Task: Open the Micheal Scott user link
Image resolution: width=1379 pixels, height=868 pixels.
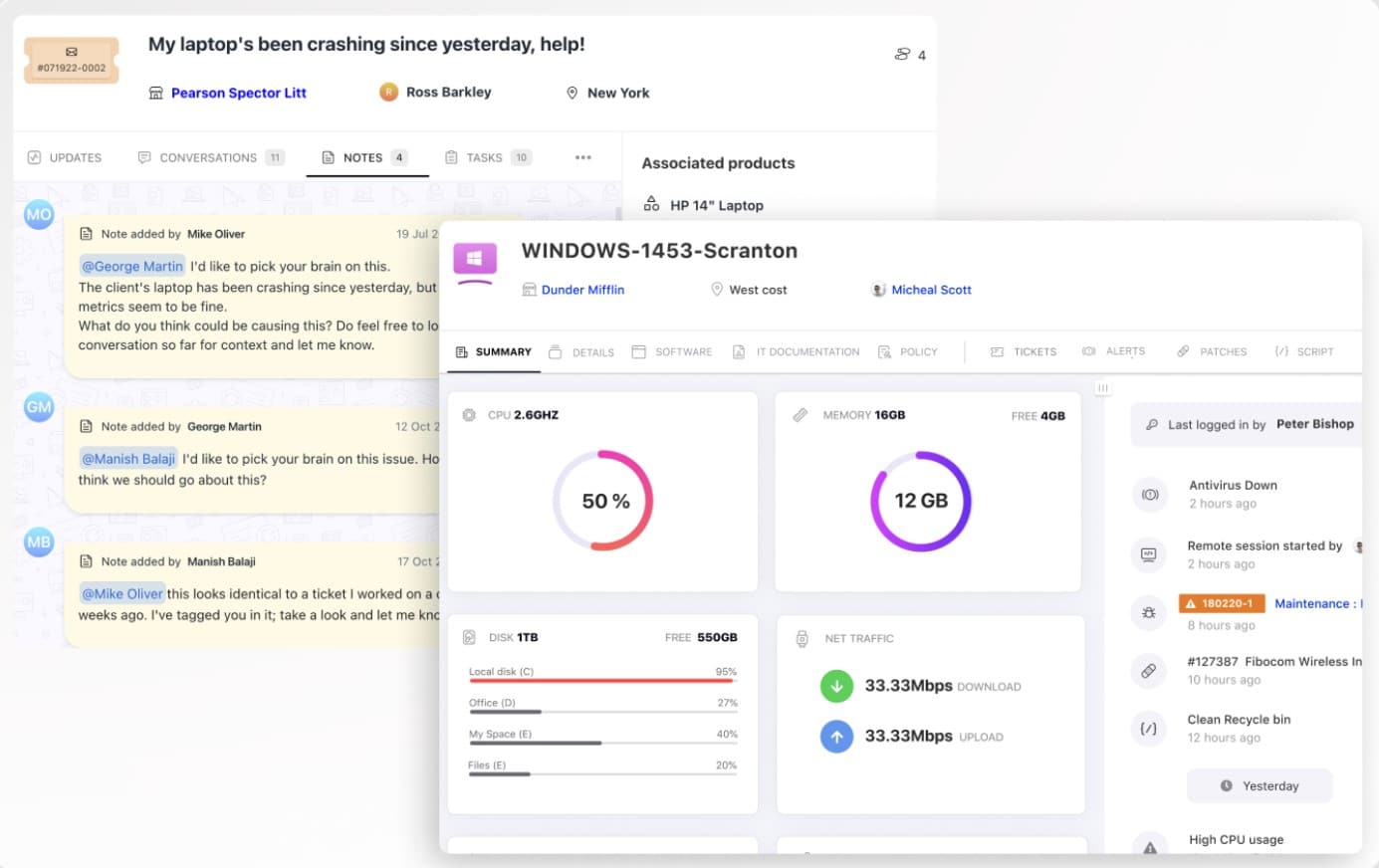Action: [x=931, y=290]
